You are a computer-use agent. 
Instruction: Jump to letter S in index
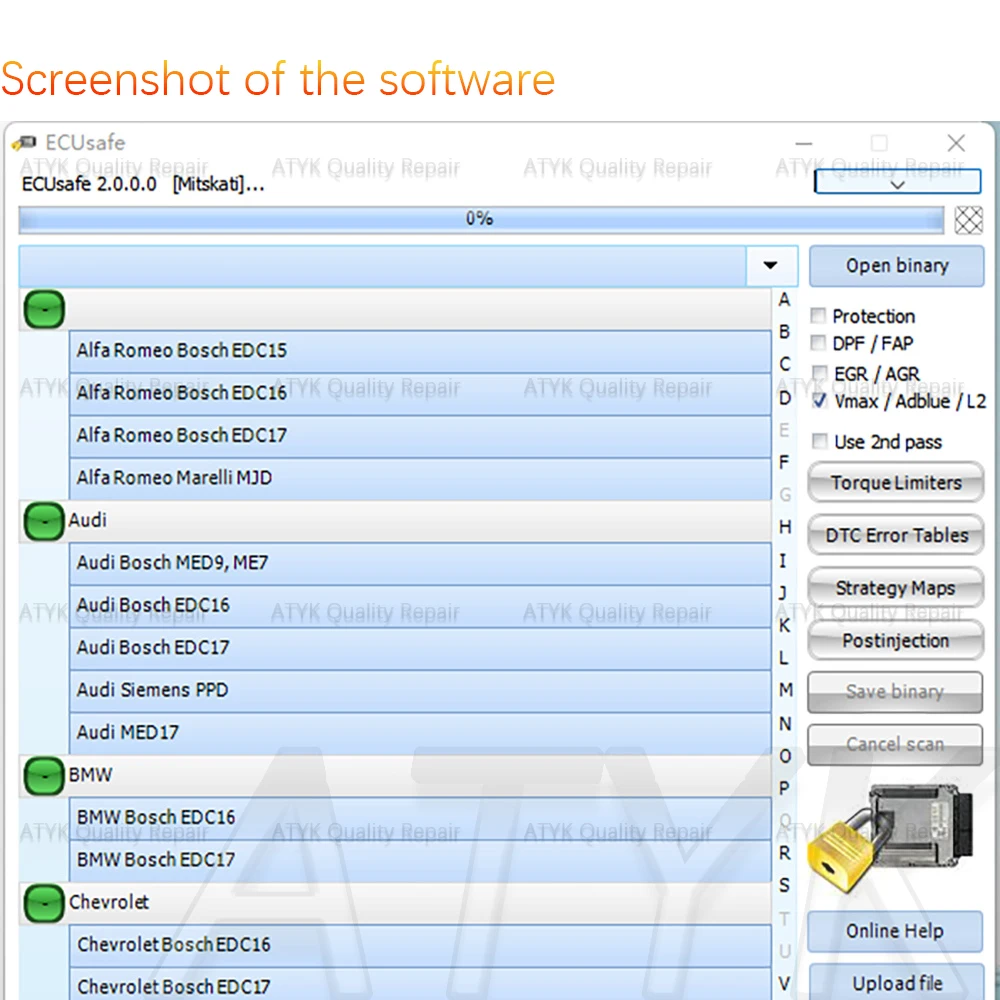tap(785, 886)
